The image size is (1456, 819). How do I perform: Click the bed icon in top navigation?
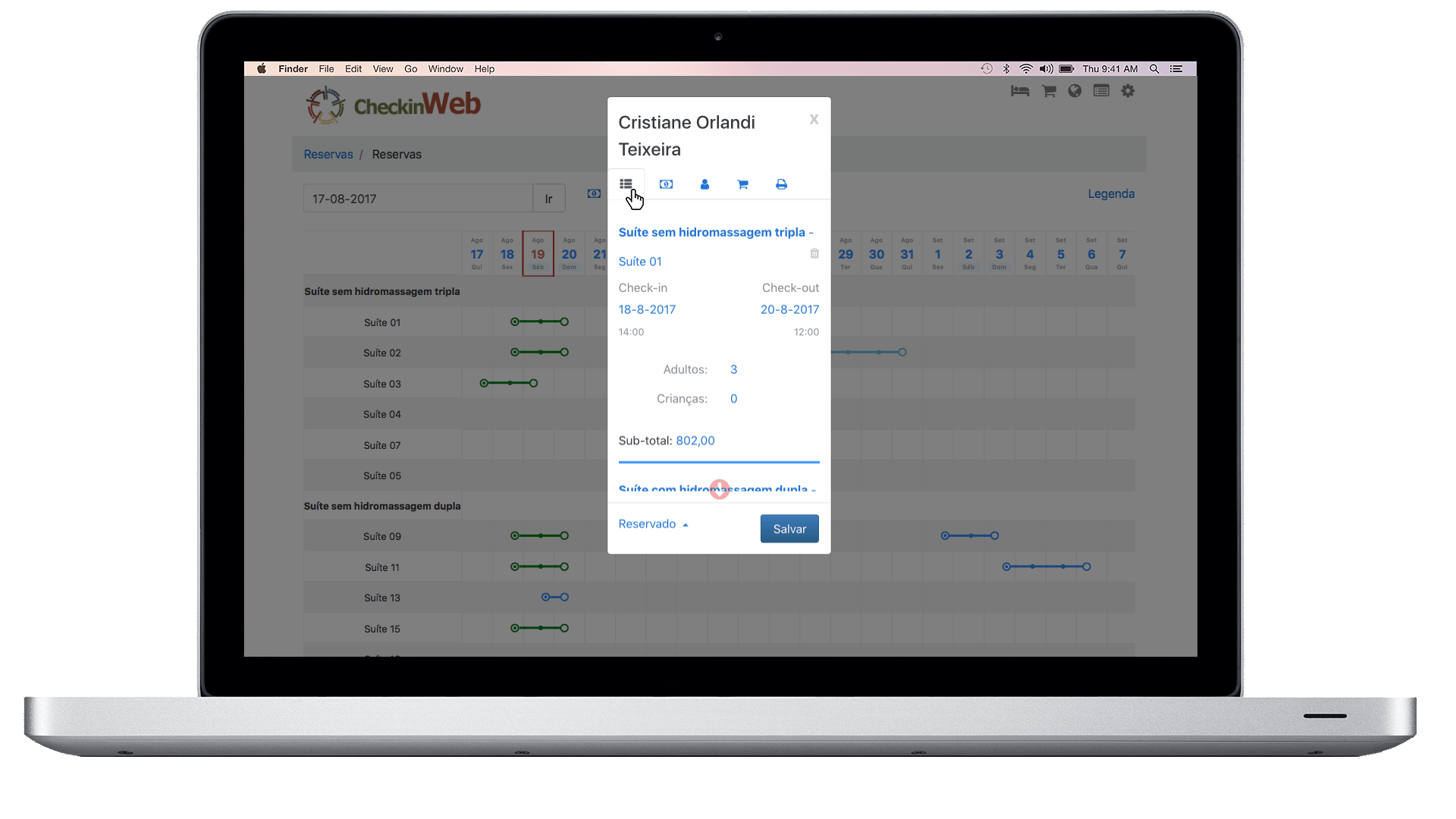pos(1020,91)
